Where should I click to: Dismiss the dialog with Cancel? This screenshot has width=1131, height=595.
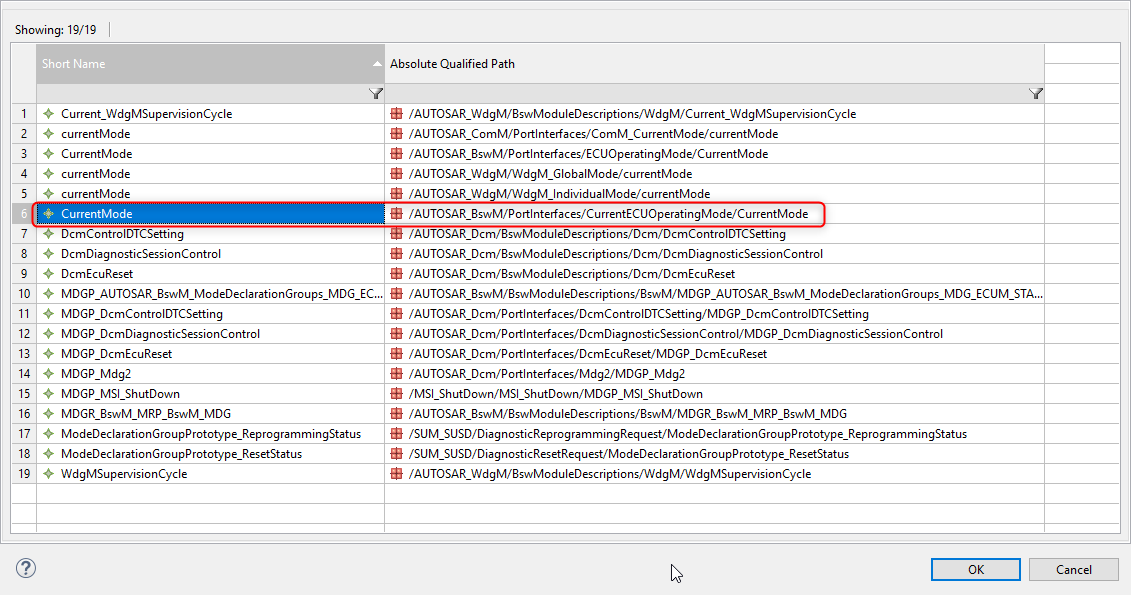click(1073, 569)
